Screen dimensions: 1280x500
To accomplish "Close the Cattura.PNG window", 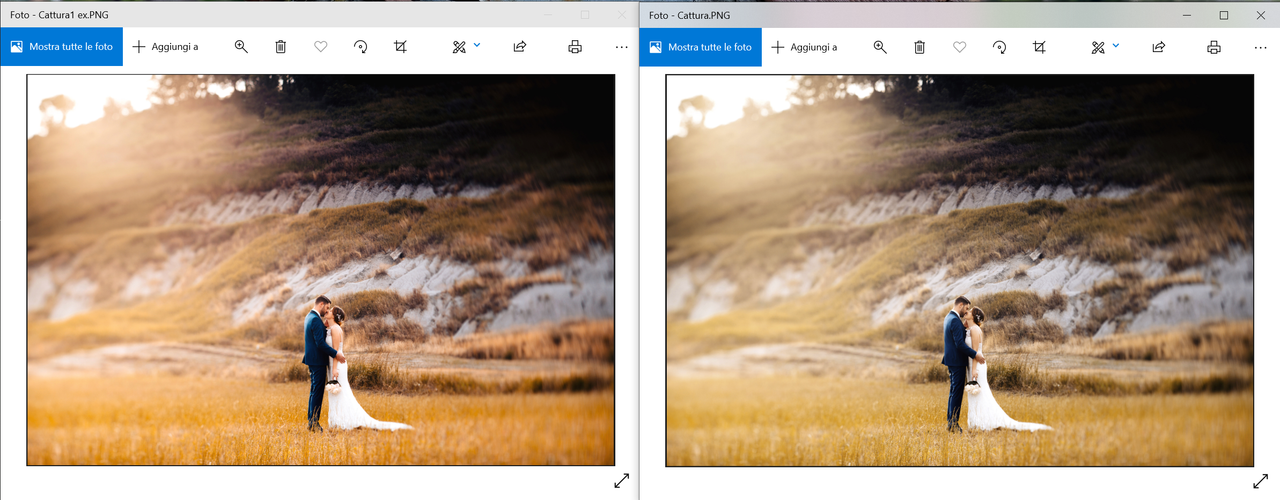I will [1261, 15].
